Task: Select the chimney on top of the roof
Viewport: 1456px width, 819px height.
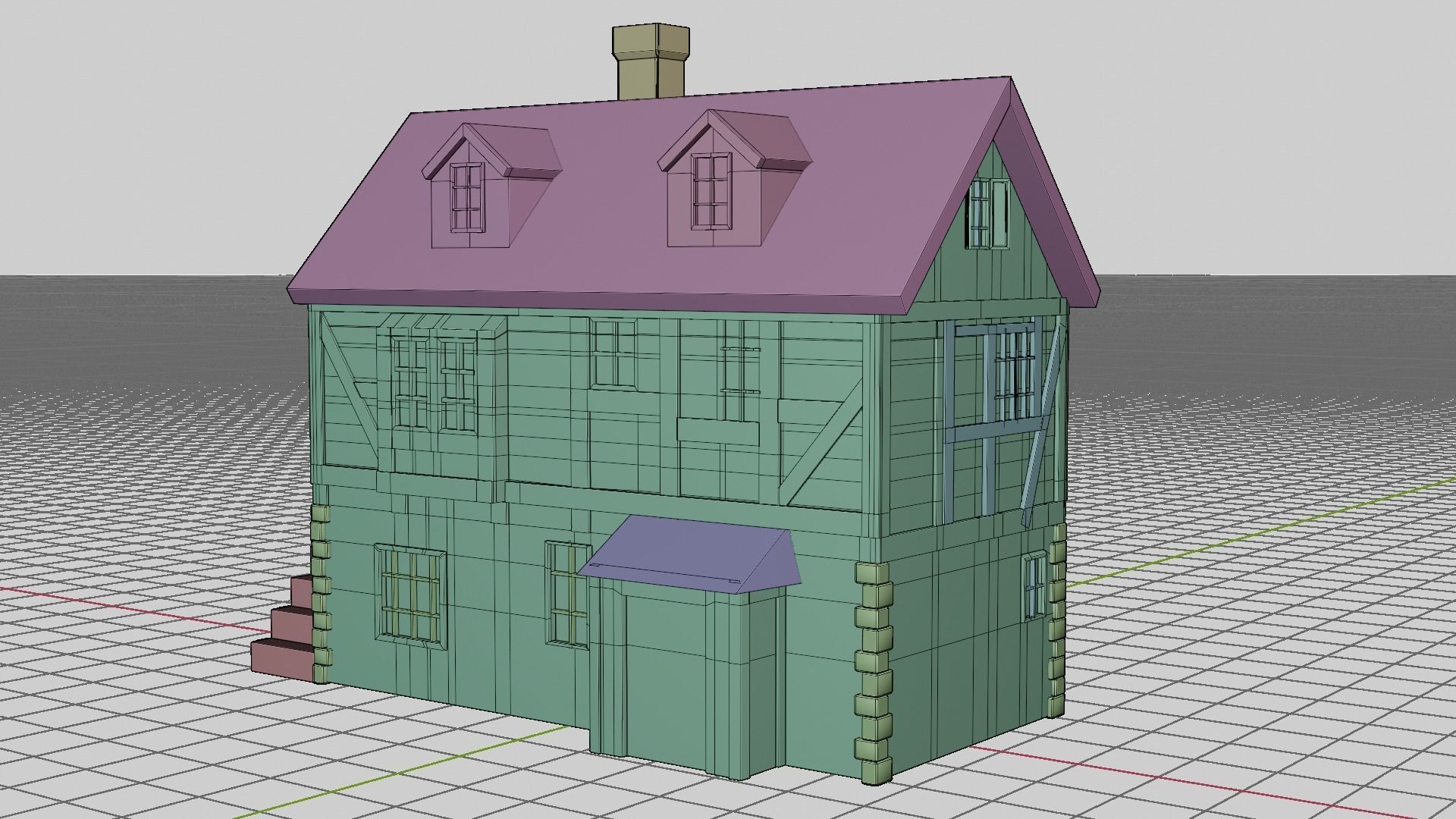Action: (x=651, y=61)
